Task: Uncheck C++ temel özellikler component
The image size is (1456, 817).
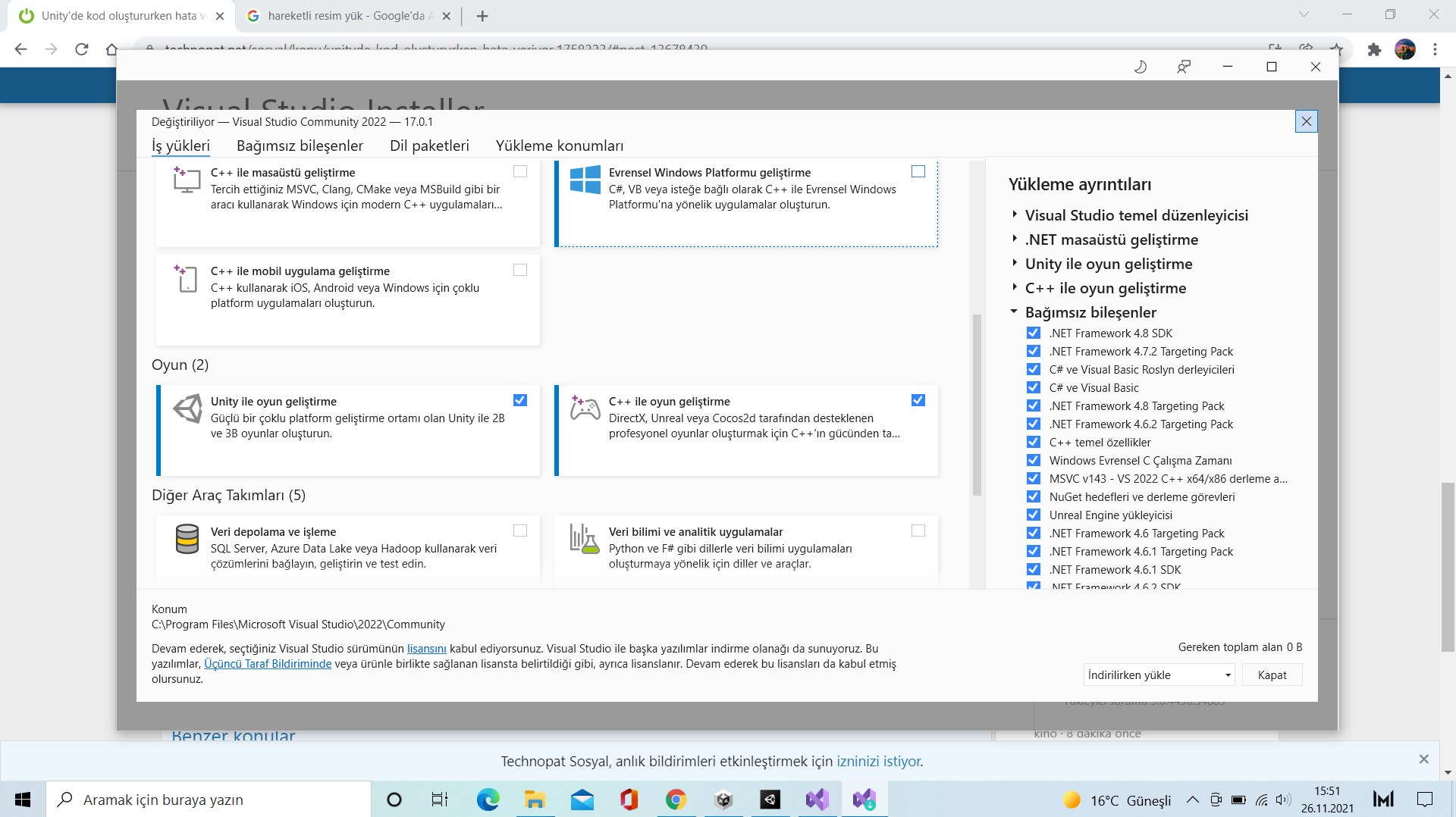Action: [1034, 442]
